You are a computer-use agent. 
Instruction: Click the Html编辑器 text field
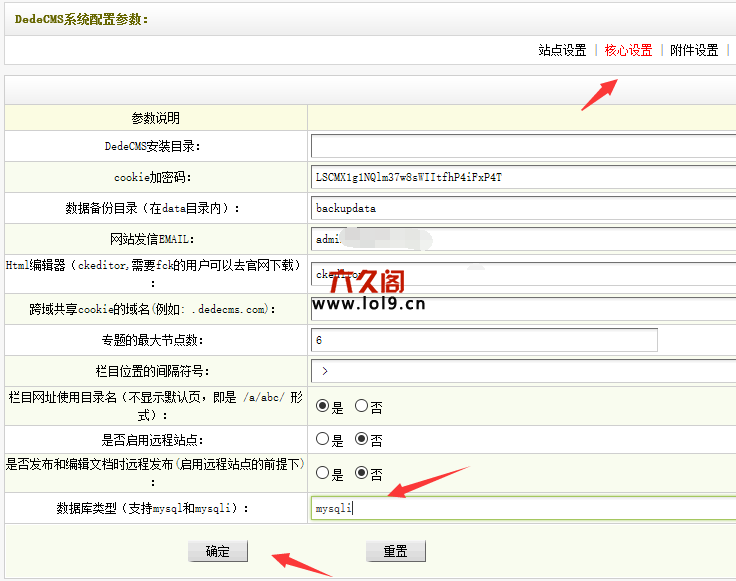(523, 273)
